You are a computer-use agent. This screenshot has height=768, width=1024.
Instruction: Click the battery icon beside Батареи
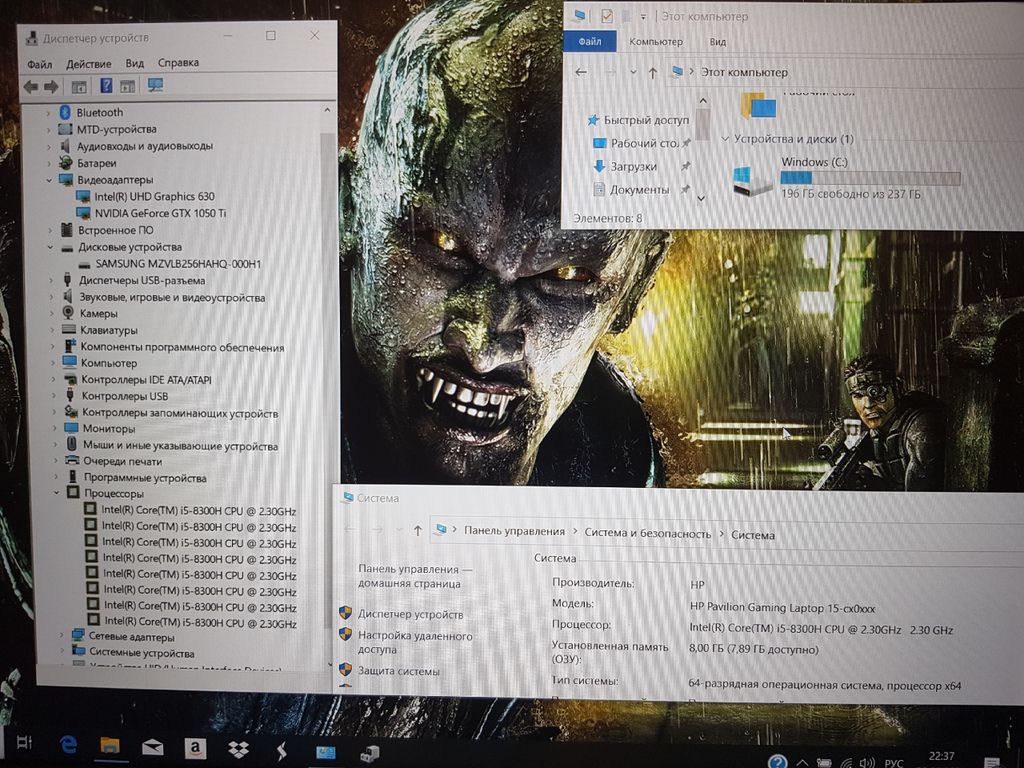pos(65,163)
